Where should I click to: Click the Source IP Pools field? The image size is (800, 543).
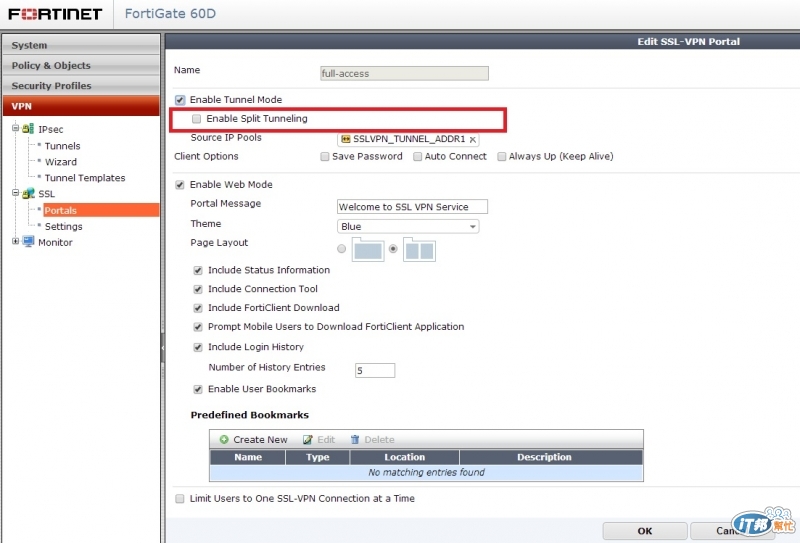(x=408, y=139)
